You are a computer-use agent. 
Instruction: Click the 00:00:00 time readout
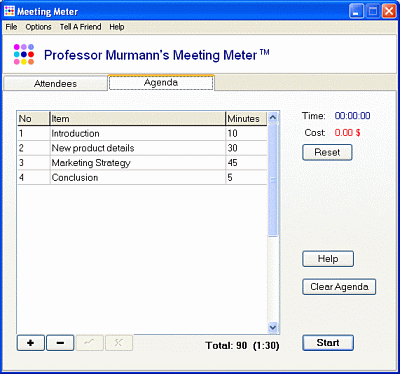(352, 116)
